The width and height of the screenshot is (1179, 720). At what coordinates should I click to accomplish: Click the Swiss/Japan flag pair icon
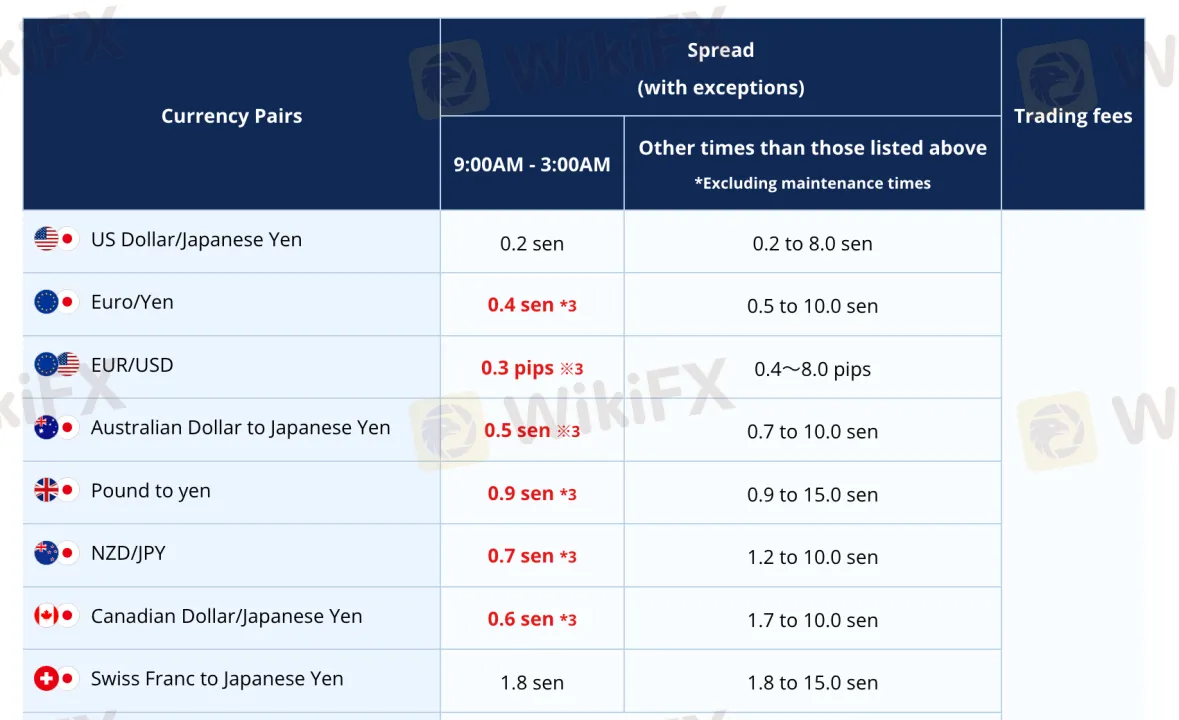click(x=56, y=679)
